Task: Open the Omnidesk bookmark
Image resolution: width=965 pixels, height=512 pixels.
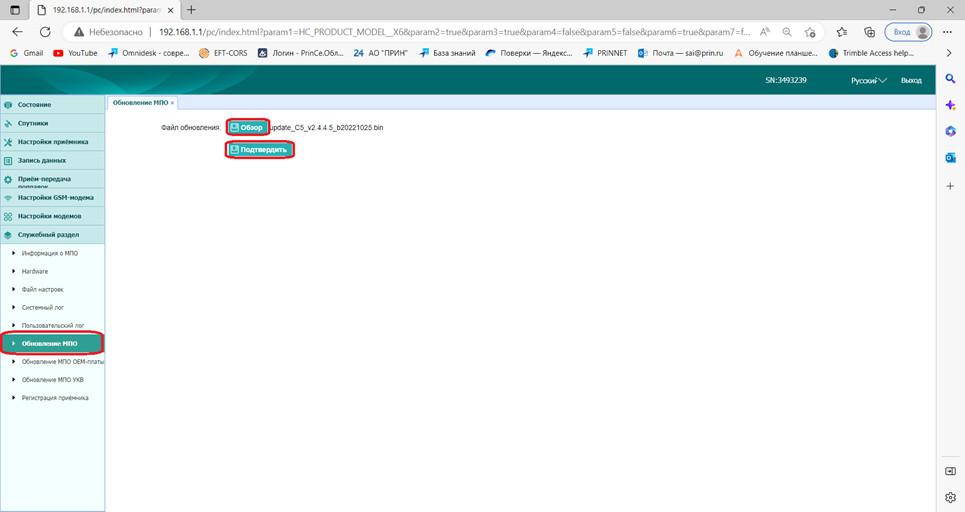Action: 148,54
